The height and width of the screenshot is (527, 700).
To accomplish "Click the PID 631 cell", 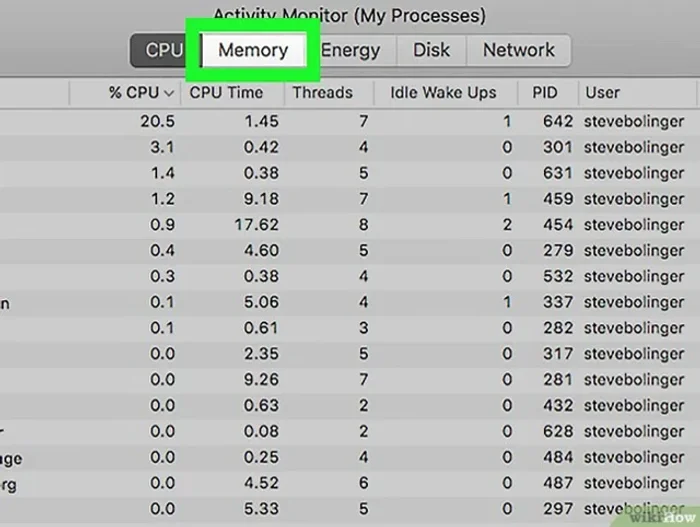I will [558, 173].
